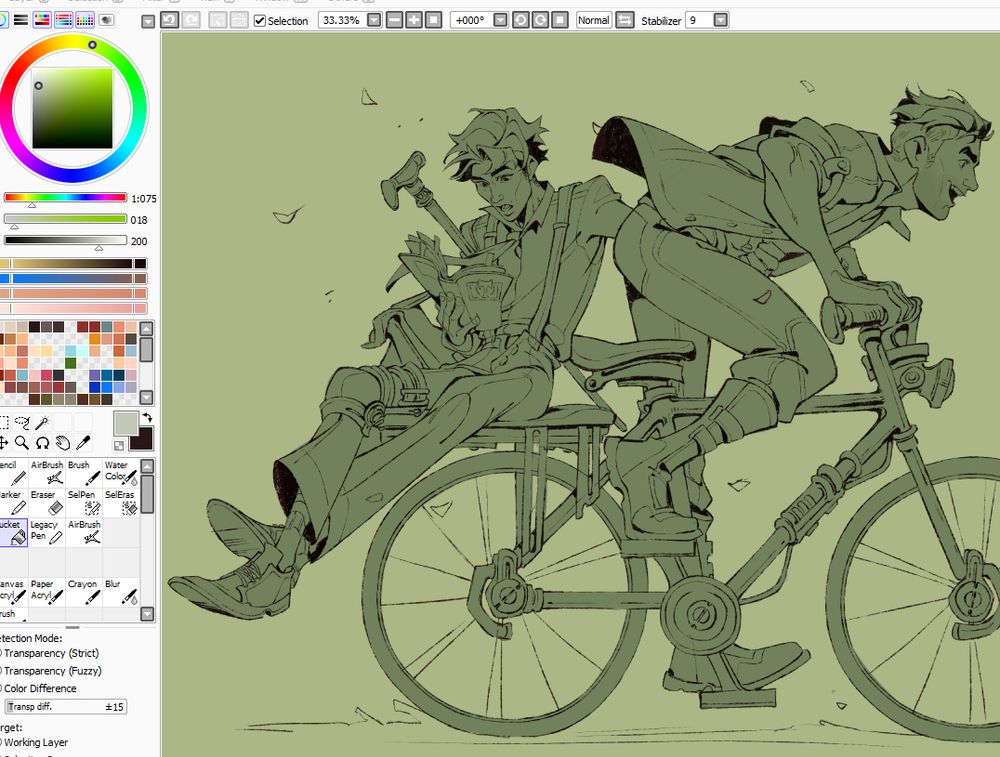Click the Undo button in toolbar
This screenshot has width=1000, height=757.
coord(170,20)
